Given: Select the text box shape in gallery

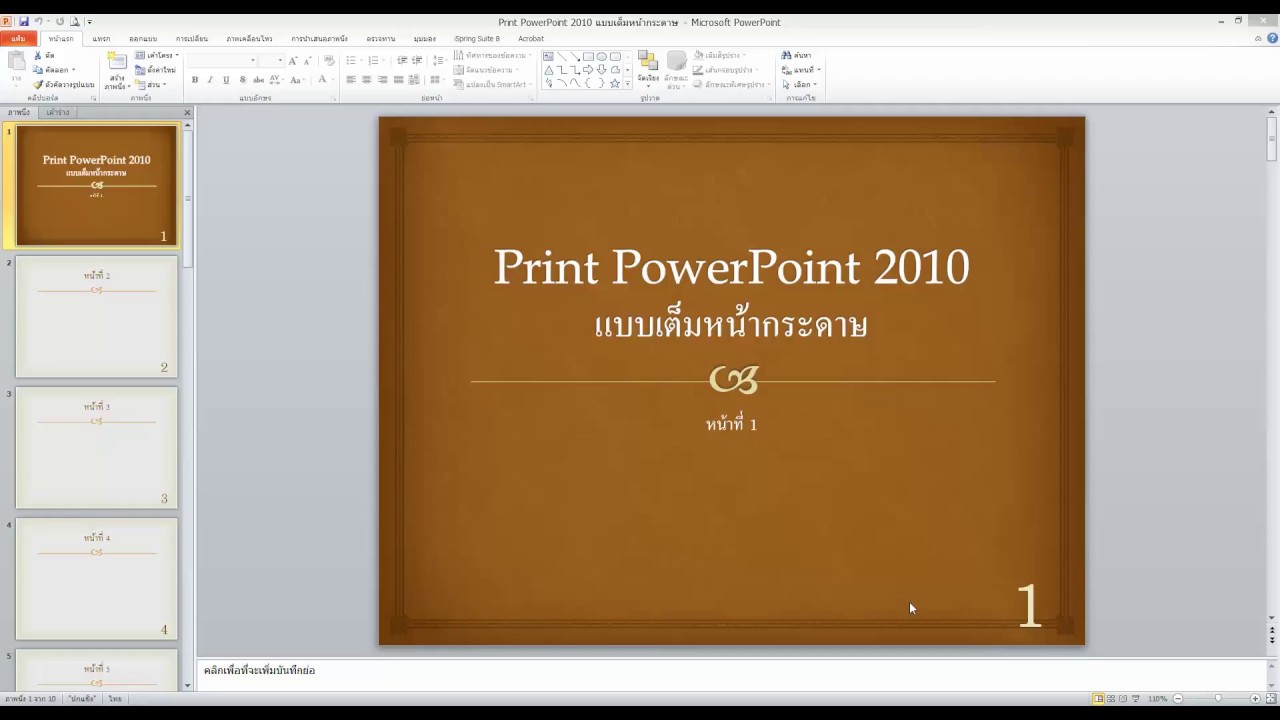Looking at the screenshot, I should click(549, 57).
